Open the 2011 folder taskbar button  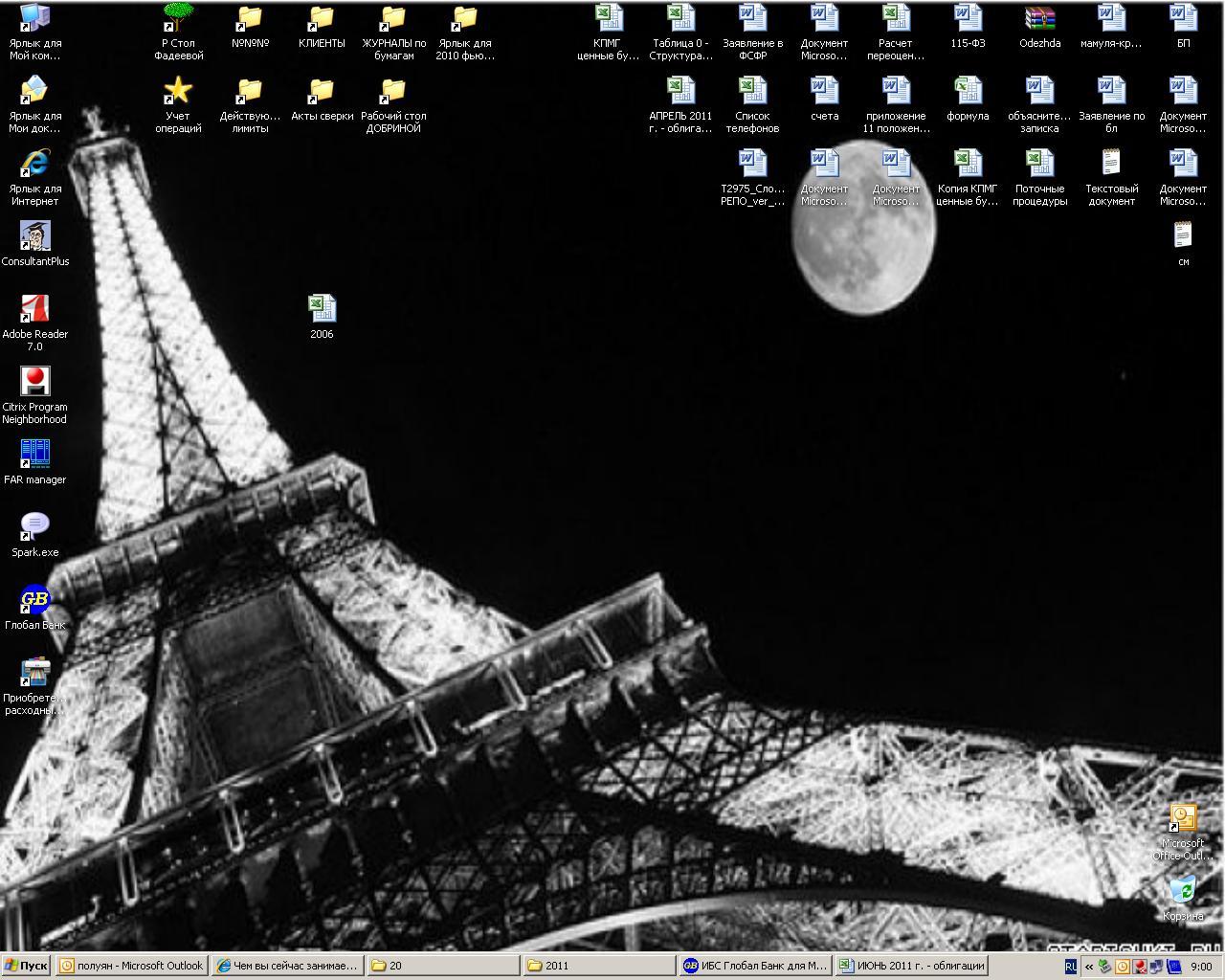(598, 966)
